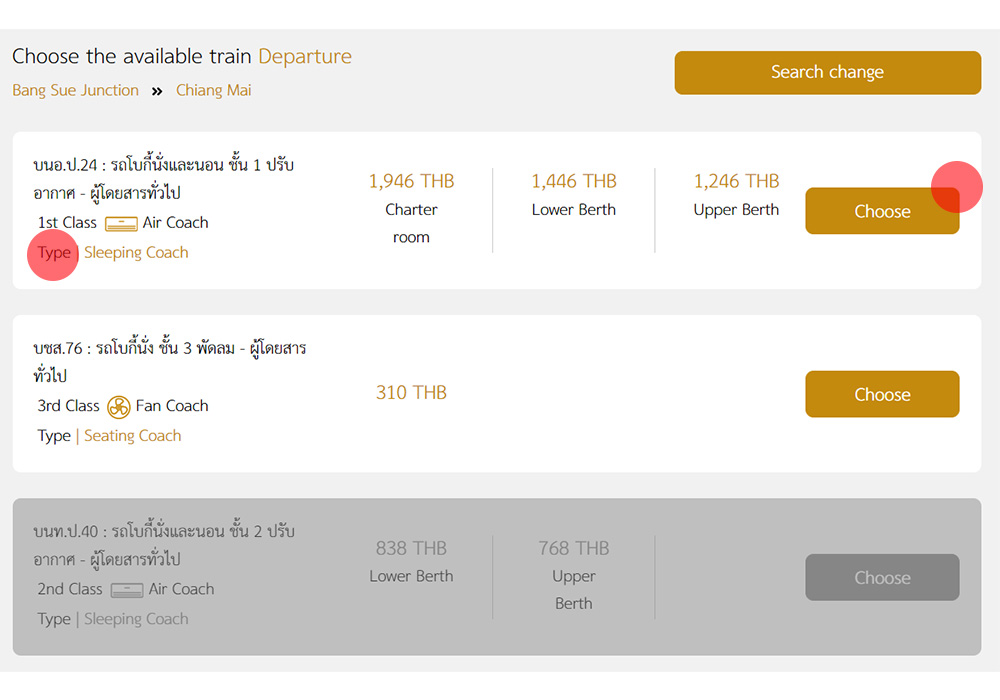Click the air conditioner icon for 2nd Class
The width and height of the screenshot is (1000, 700).
pos(127,590)
